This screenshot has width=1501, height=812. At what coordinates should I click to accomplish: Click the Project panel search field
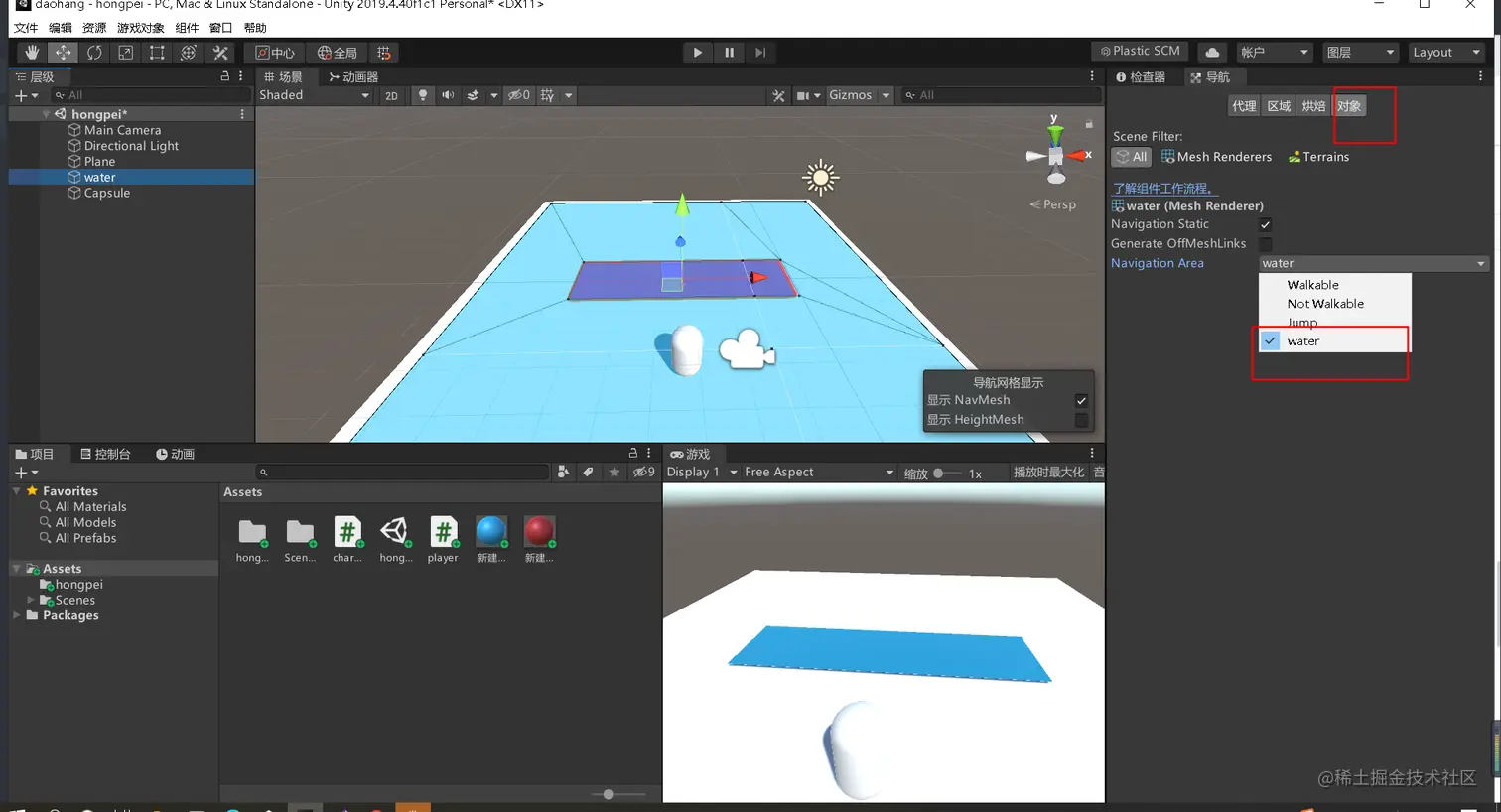pyautogui.click(x=402, y=473)
